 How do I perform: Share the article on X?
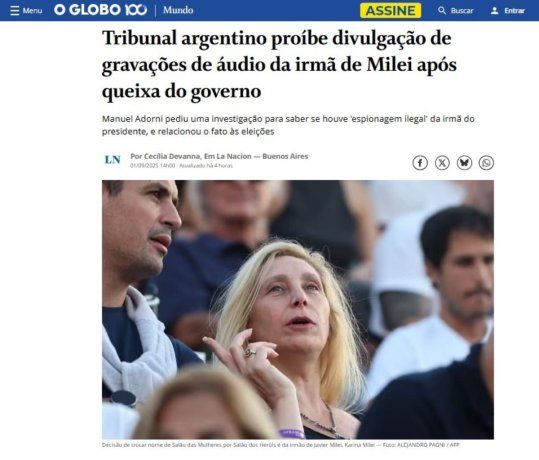(x=442, y=163)
